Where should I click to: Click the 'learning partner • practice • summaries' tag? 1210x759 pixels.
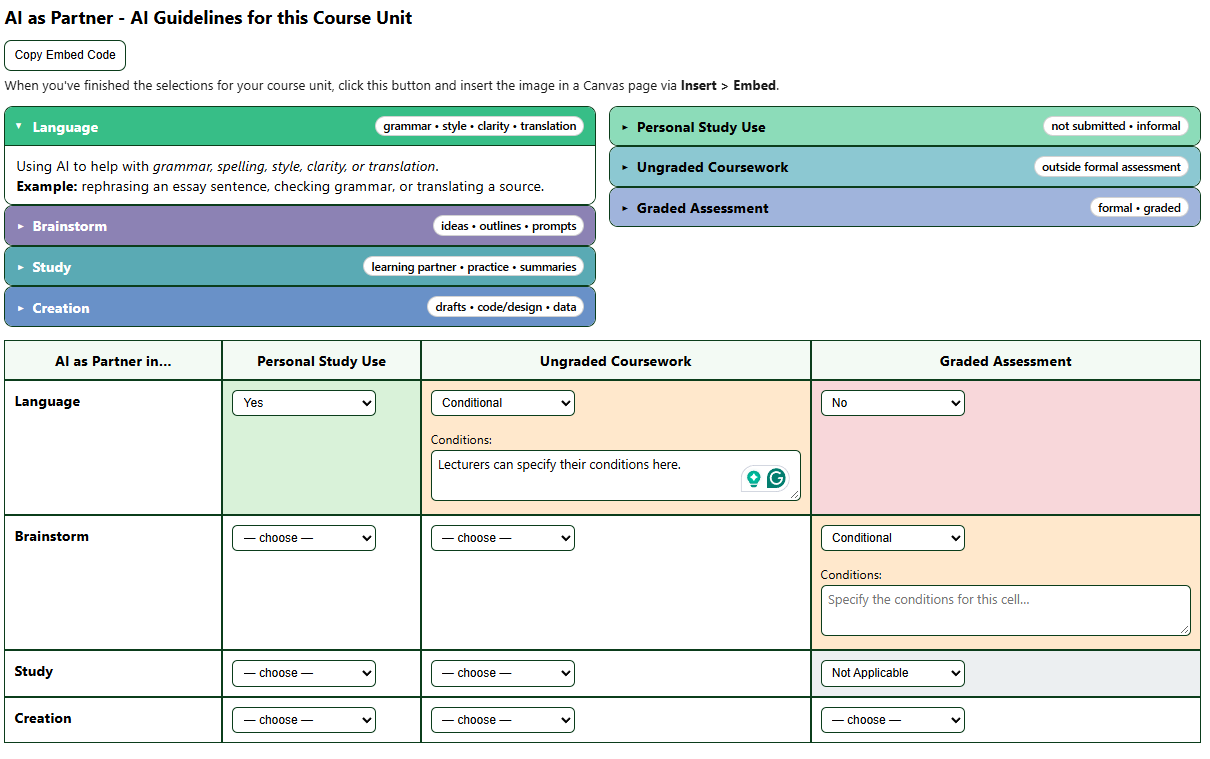coord(474,267)
